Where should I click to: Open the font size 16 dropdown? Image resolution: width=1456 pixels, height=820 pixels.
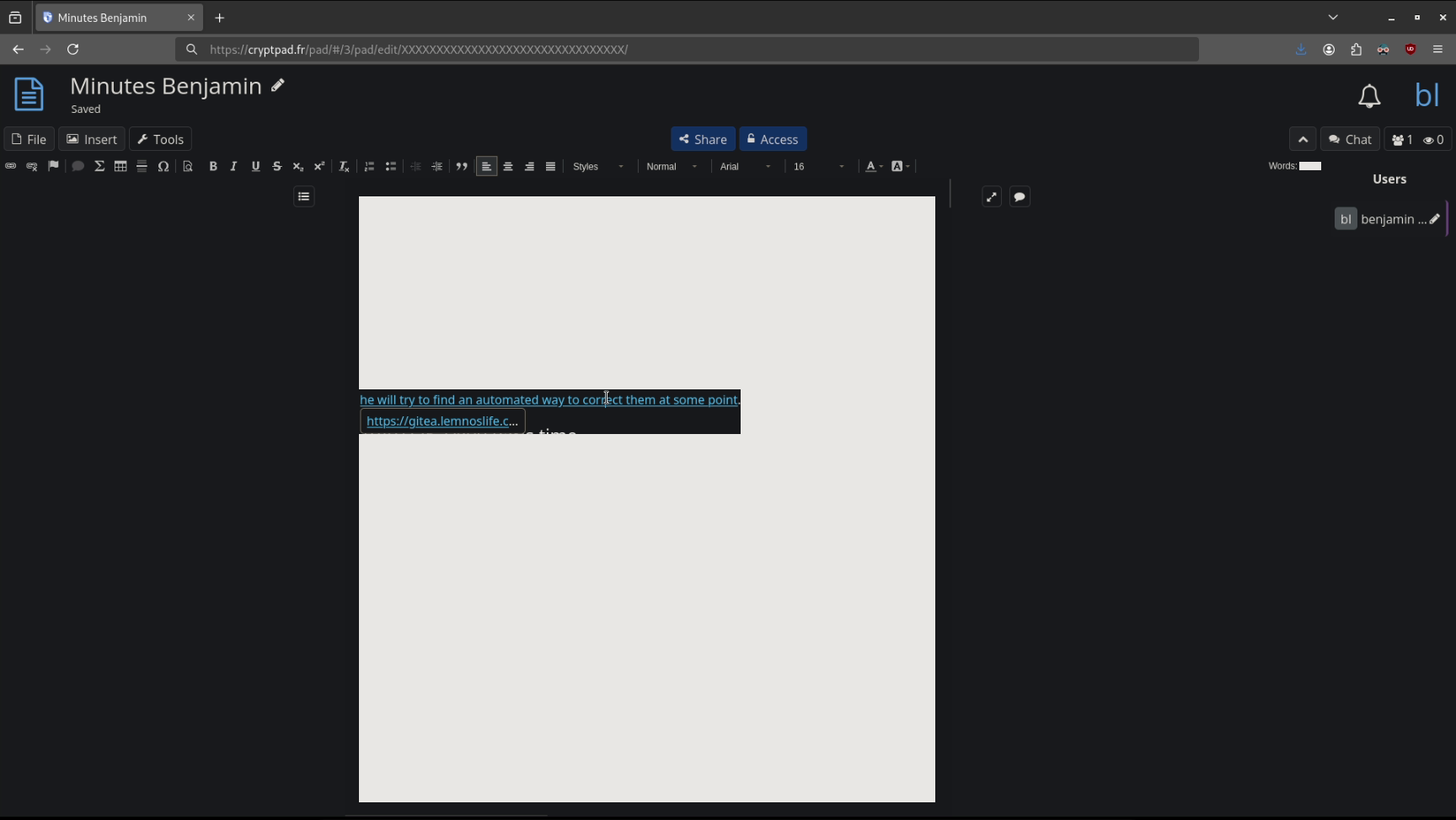818,167
